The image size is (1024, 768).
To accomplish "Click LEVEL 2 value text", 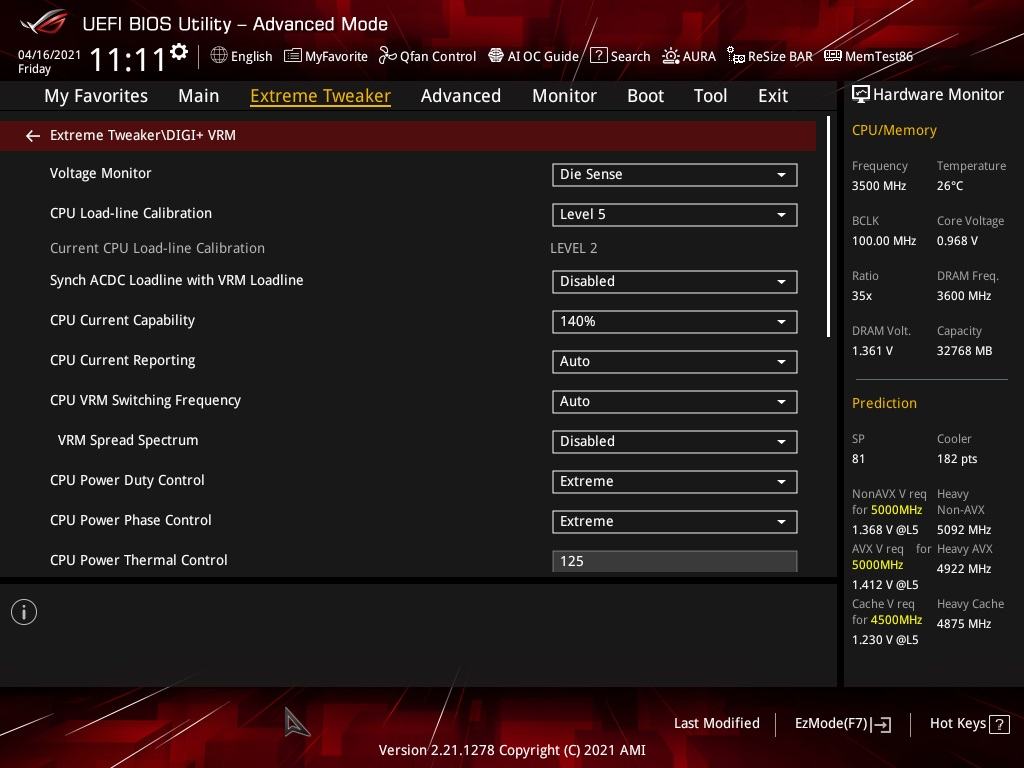I will pos(573,248).
